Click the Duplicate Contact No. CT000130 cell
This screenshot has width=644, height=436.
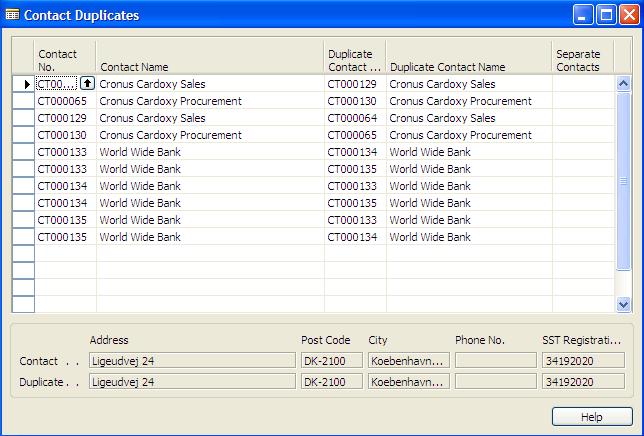tap(355, 101)
